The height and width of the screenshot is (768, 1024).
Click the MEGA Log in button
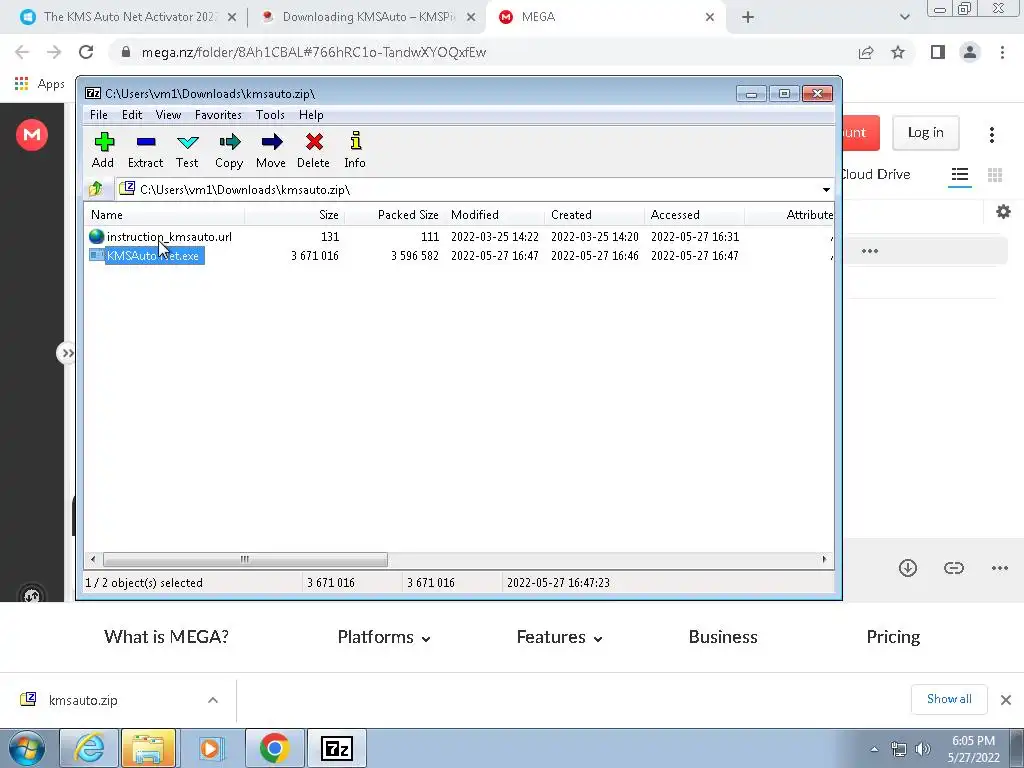(x=925, y=133)
